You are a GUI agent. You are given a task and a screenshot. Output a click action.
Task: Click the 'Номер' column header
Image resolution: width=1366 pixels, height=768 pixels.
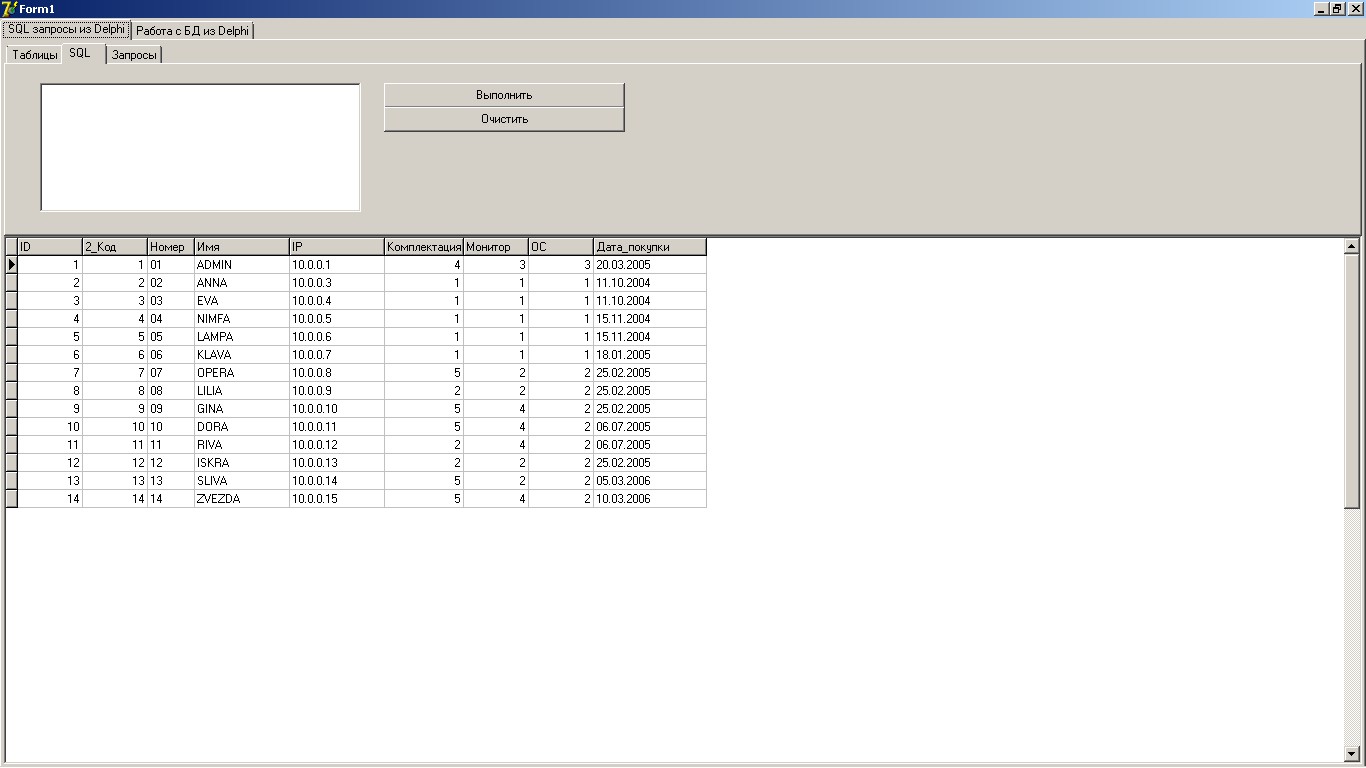click(171, 247)
